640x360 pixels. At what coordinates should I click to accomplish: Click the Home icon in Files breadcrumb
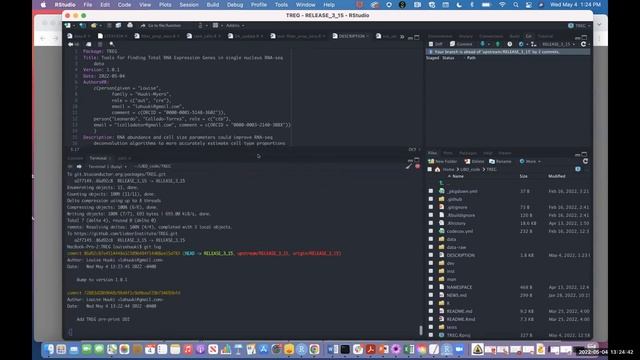coord(438,169)
